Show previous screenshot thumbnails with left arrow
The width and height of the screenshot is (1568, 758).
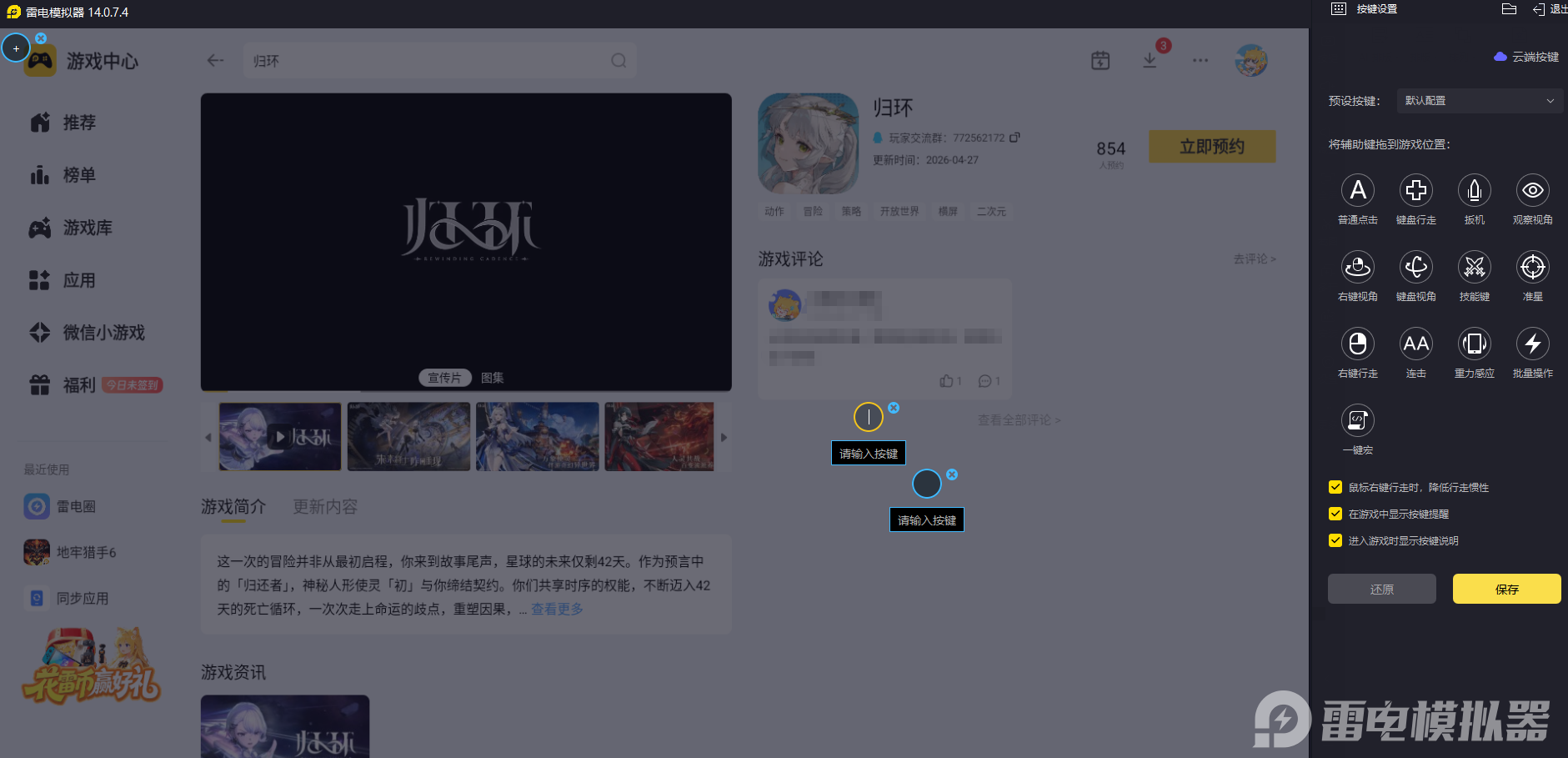point(208,437)
